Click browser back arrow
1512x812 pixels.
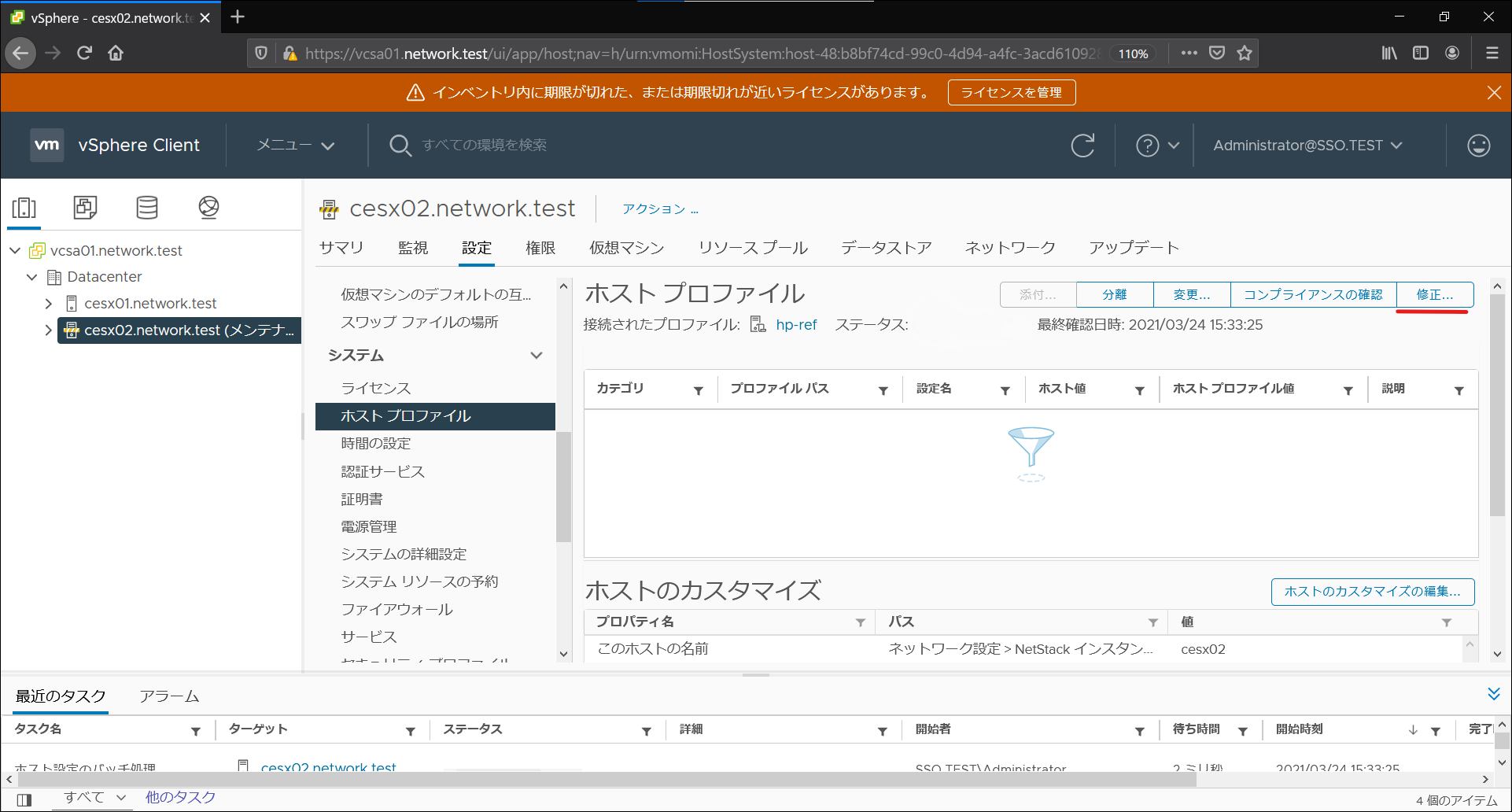click(x=20, y=53)
